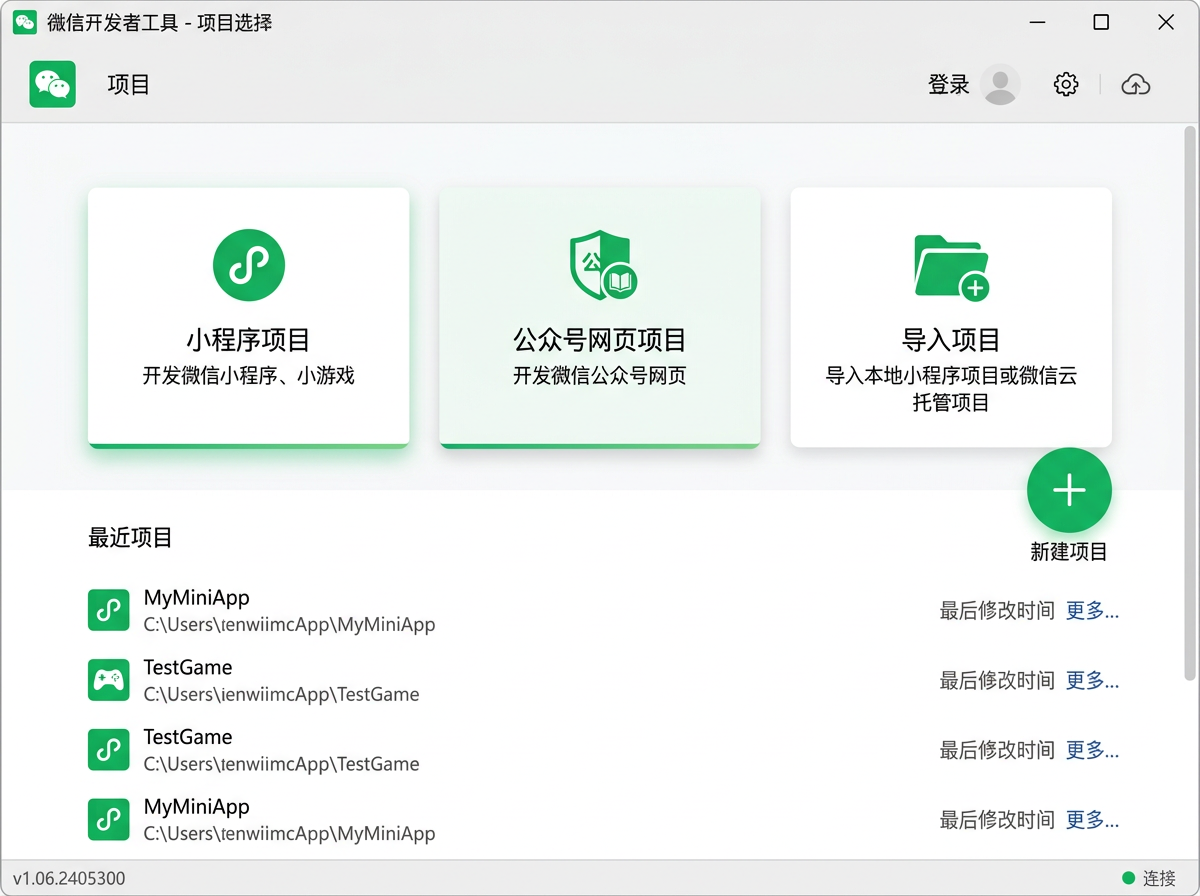This screenshot has height=896, width=1200.
Task: Click 开发微信小程序、小游戏 description text
Action: point(248,376)
